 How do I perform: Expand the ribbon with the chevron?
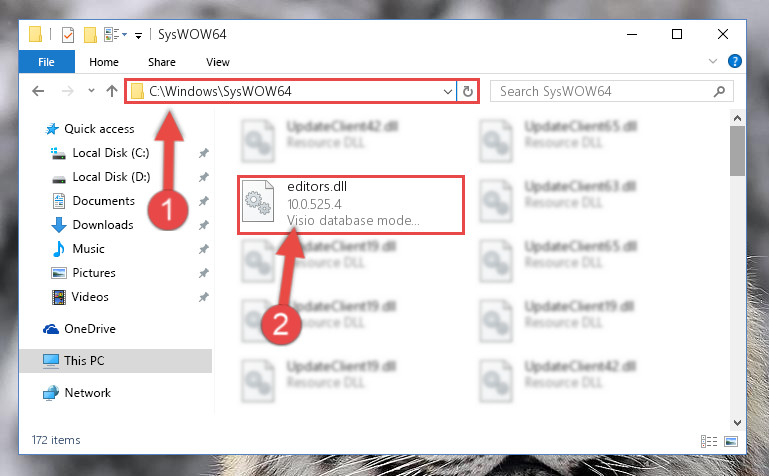tap(713, 61)
